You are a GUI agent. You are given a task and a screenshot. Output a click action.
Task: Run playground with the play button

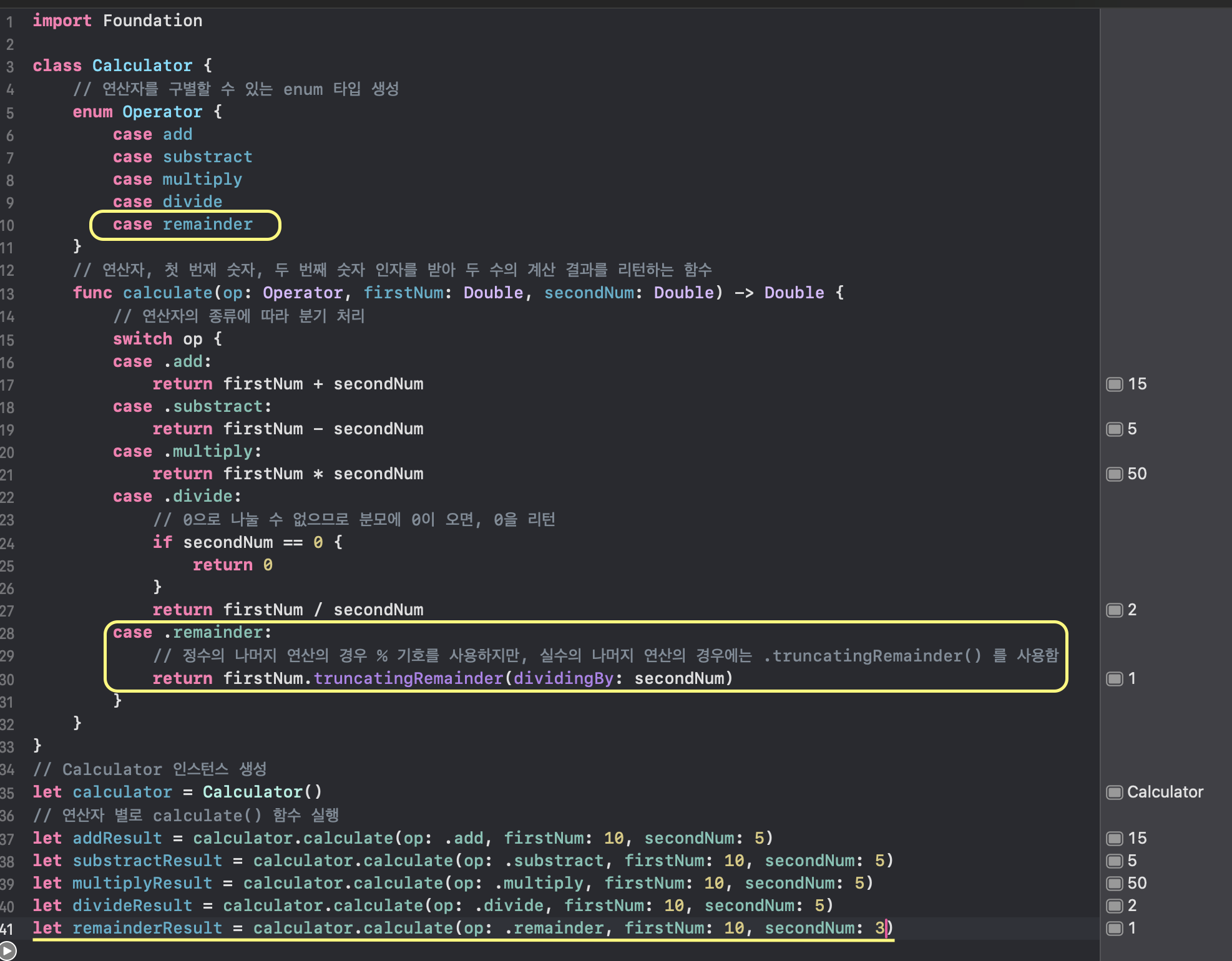7,952
